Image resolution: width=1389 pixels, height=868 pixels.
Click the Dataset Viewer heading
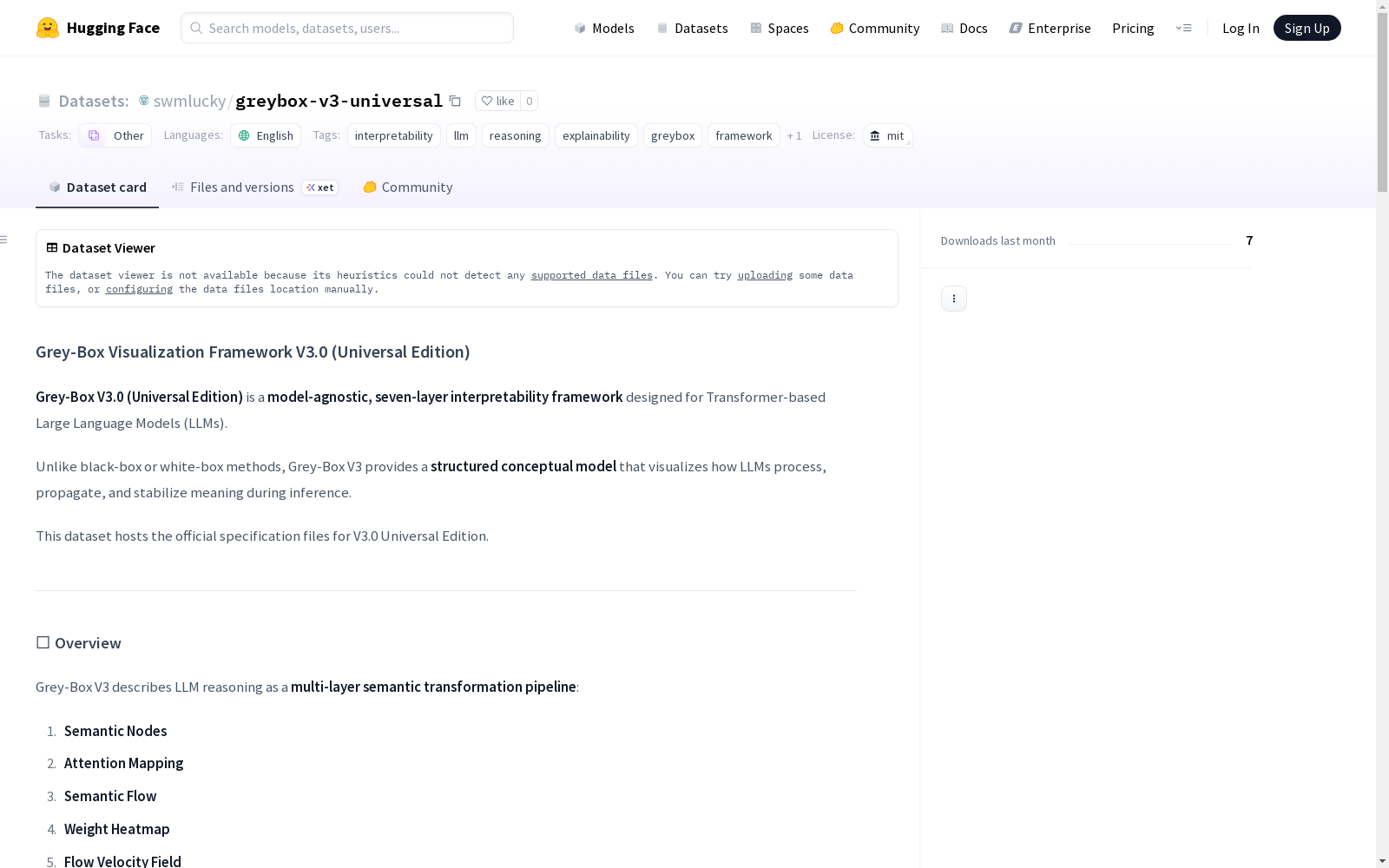tap(109, 248)
